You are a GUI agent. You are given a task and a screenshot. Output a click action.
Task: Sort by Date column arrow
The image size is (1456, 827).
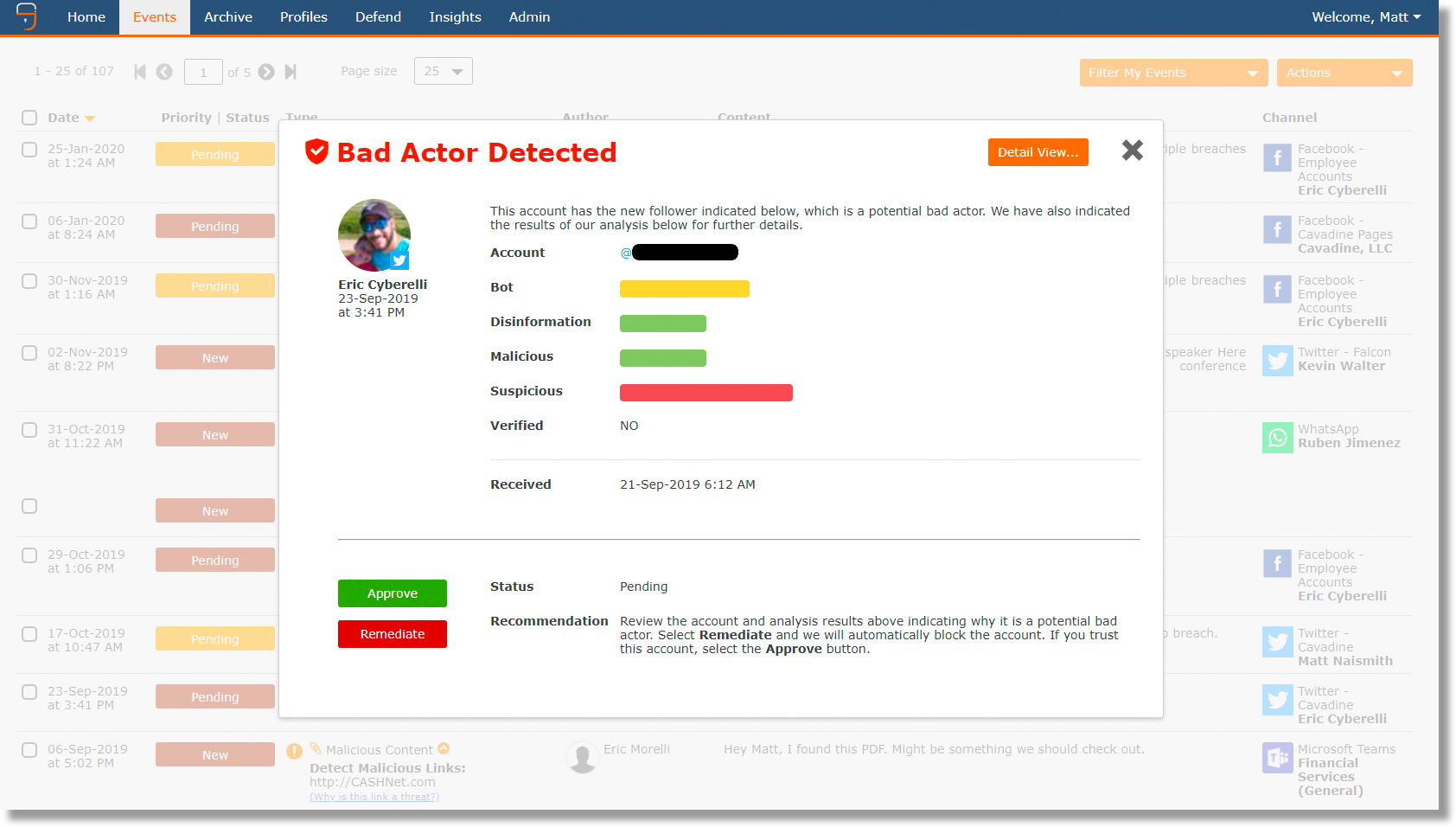click(x=90, y=119)
